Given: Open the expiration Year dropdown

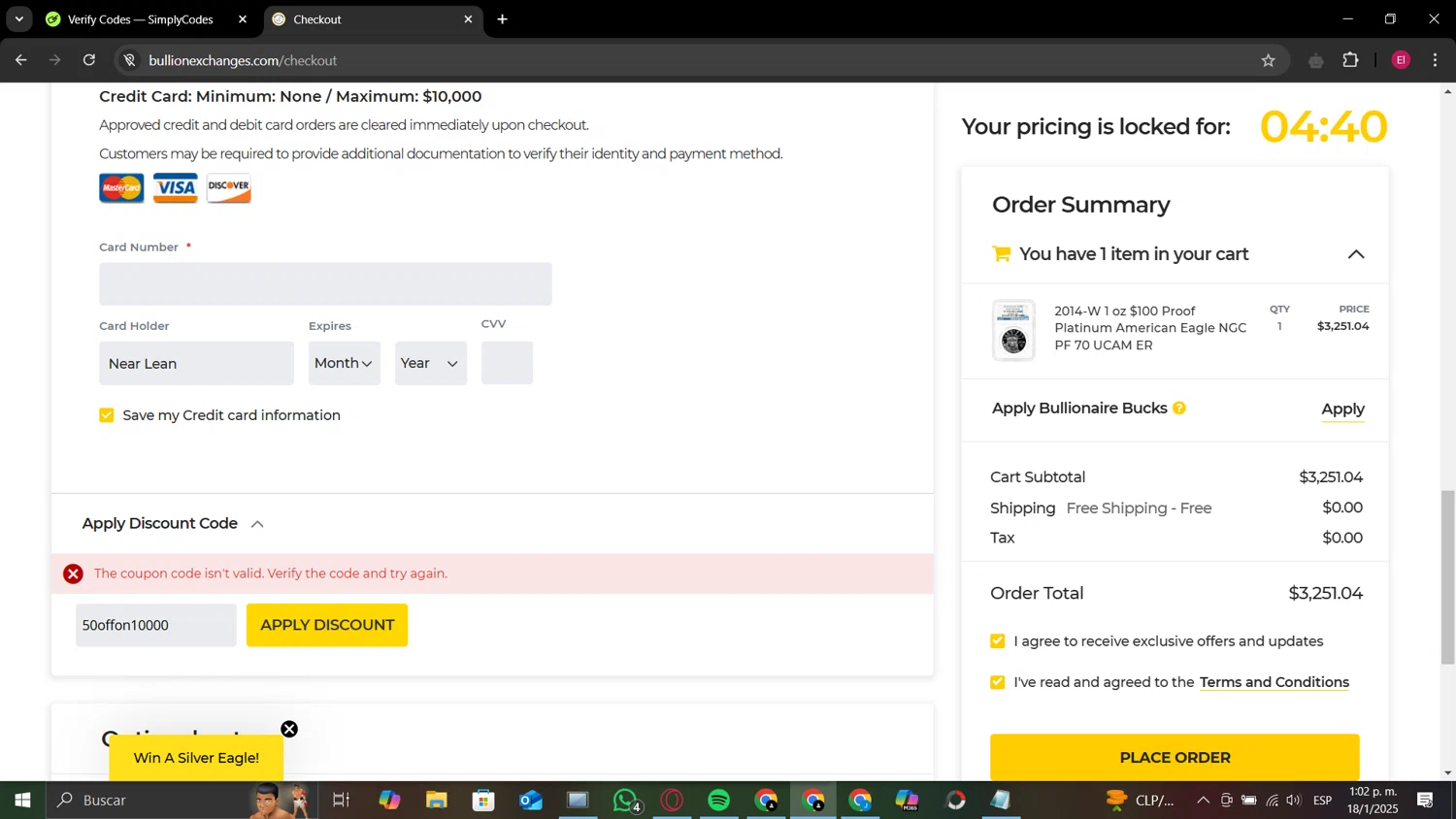Looking at the screenshot, I should pyautogui.click(x=431, y=363).
